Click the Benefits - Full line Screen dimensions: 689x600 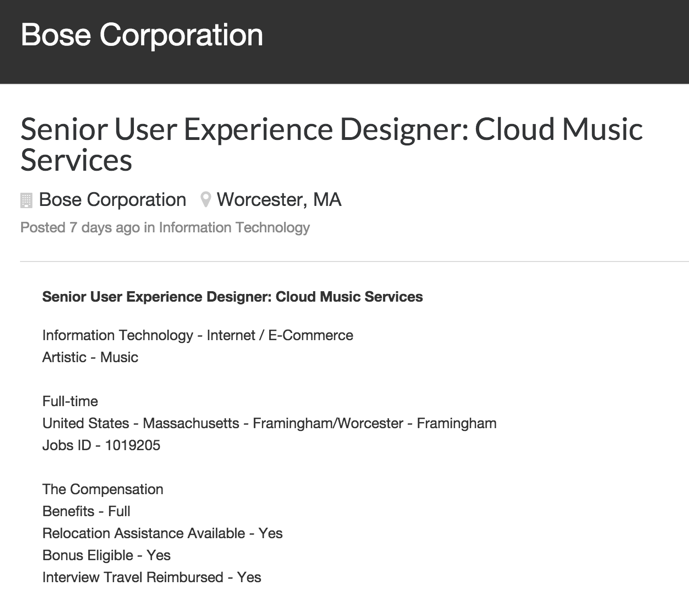click(x=86, y=511)
